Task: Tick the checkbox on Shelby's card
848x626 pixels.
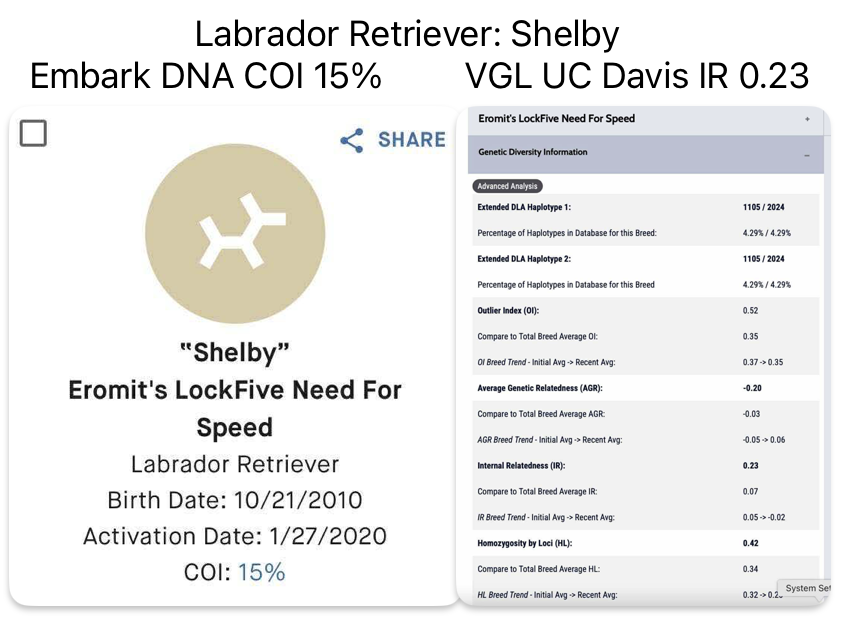Action: 33,132
